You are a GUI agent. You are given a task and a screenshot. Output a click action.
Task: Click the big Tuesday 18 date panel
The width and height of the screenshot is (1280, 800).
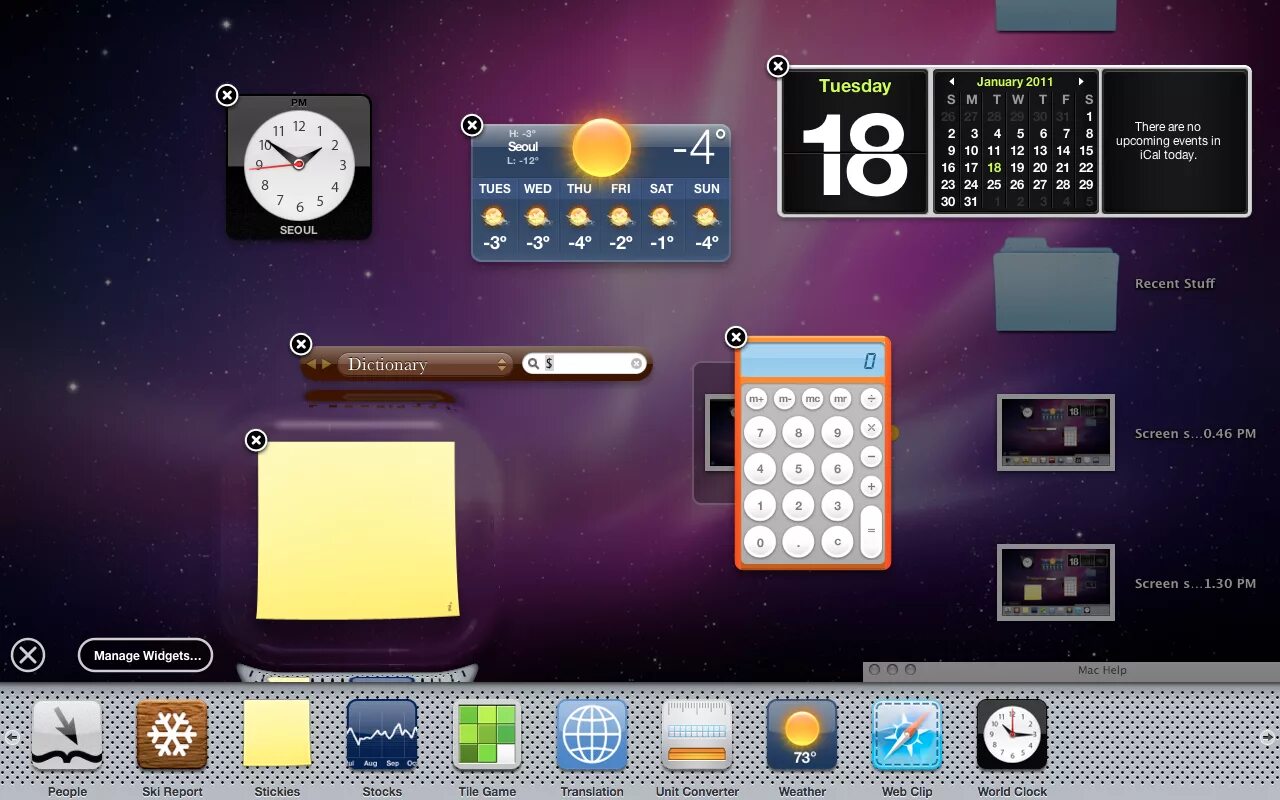855,141
